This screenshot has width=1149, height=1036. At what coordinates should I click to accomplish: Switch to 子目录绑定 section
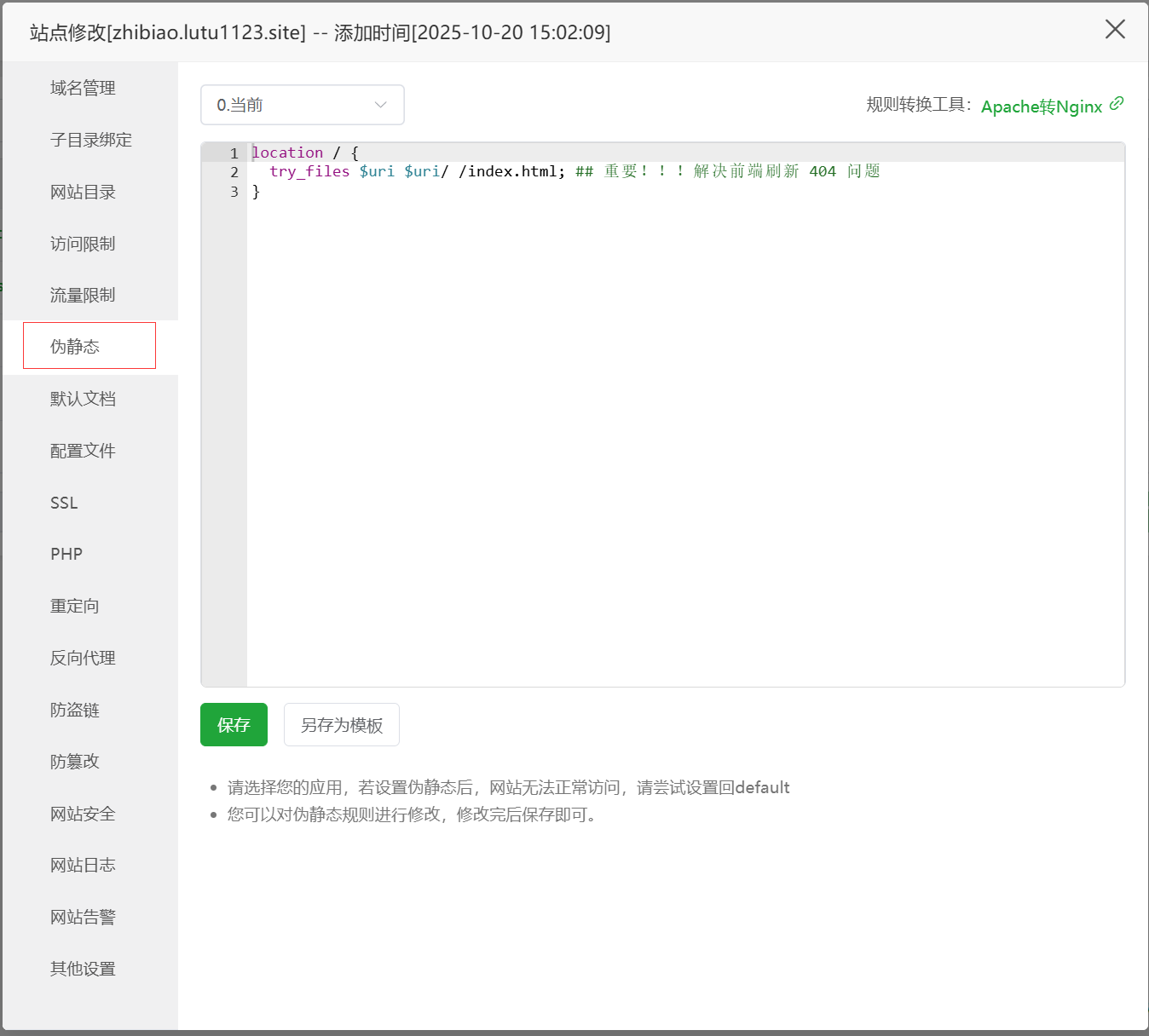90,140
